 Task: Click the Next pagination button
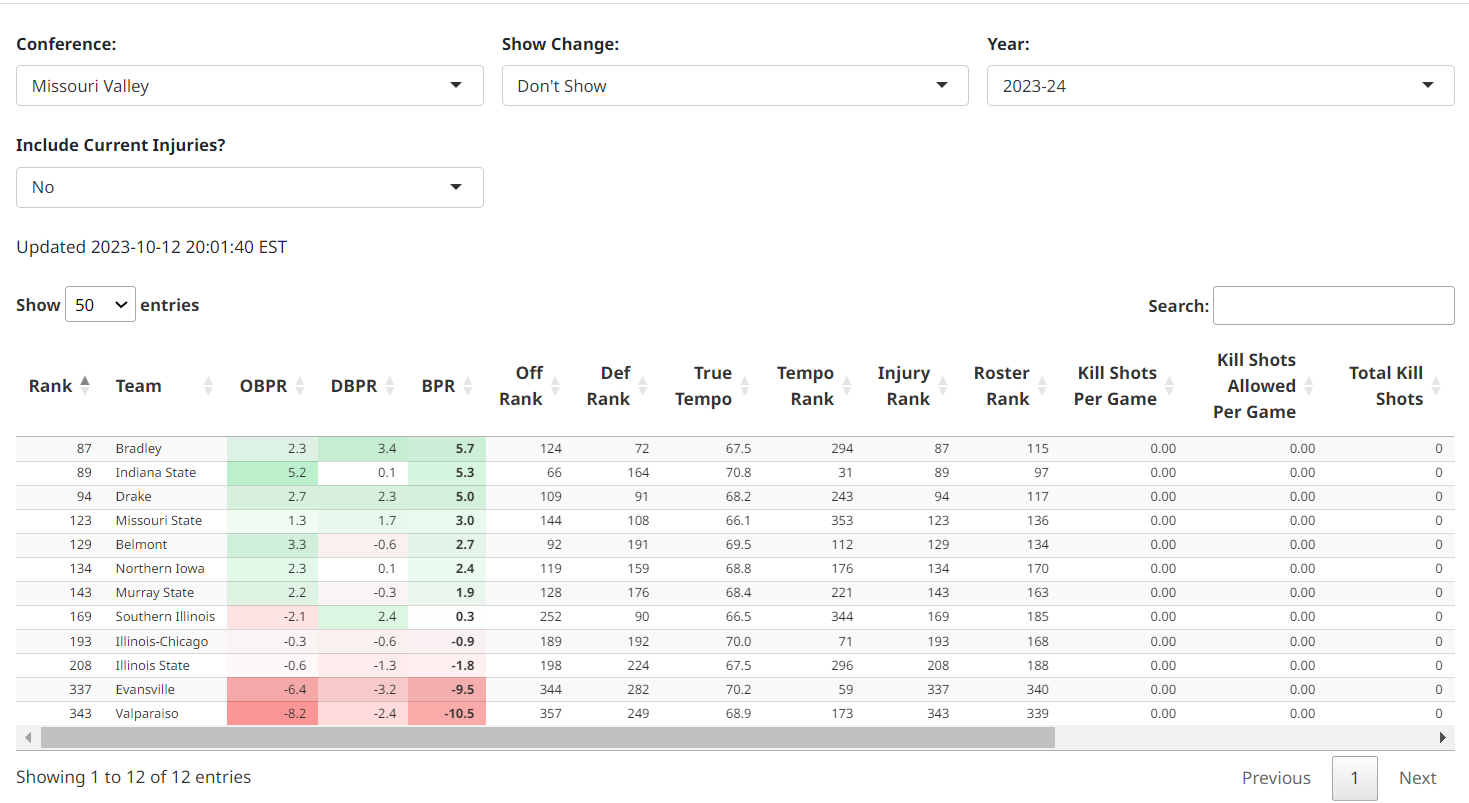coord(1418,778)
